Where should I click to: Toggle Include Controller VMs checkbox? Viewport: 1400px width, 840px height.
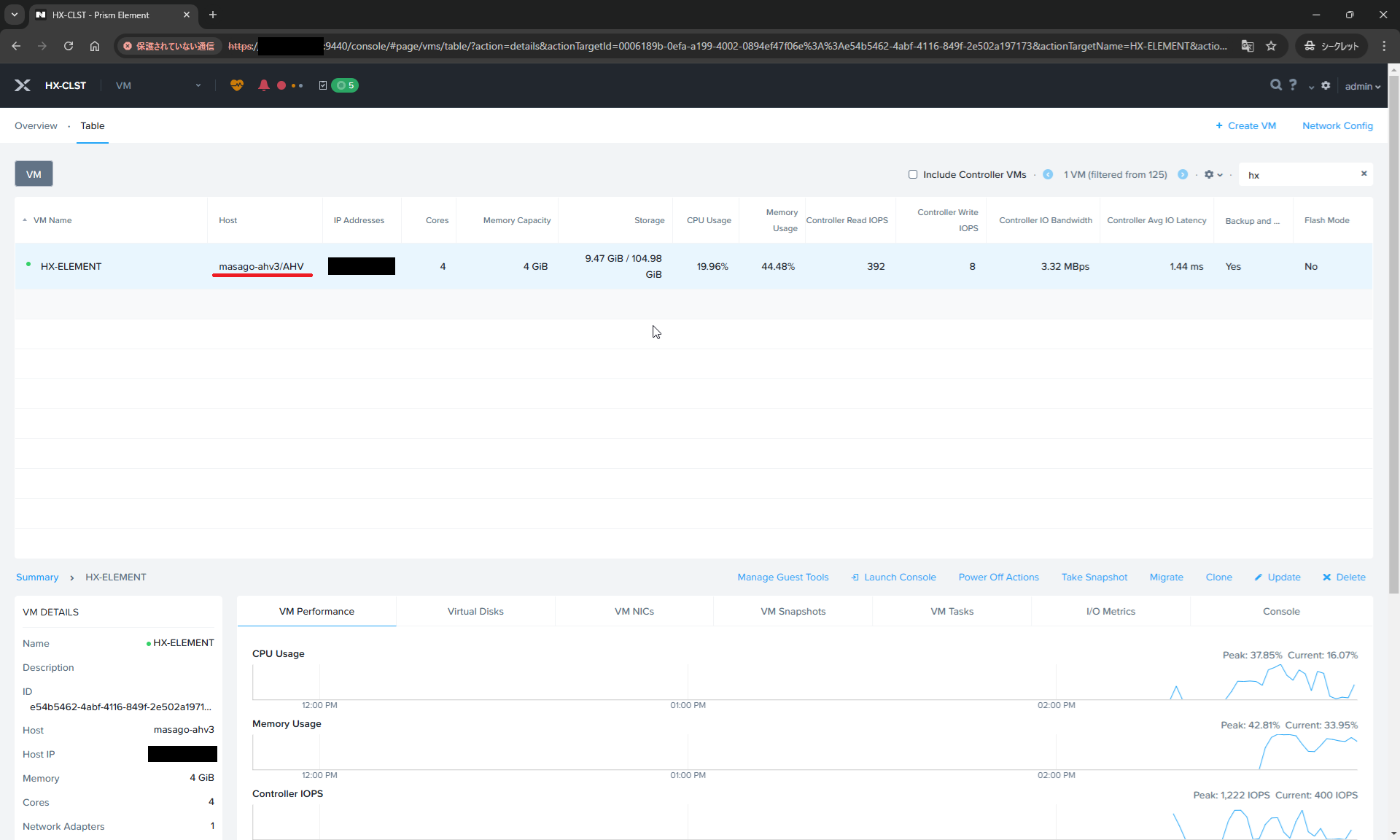tap(913, 174)
